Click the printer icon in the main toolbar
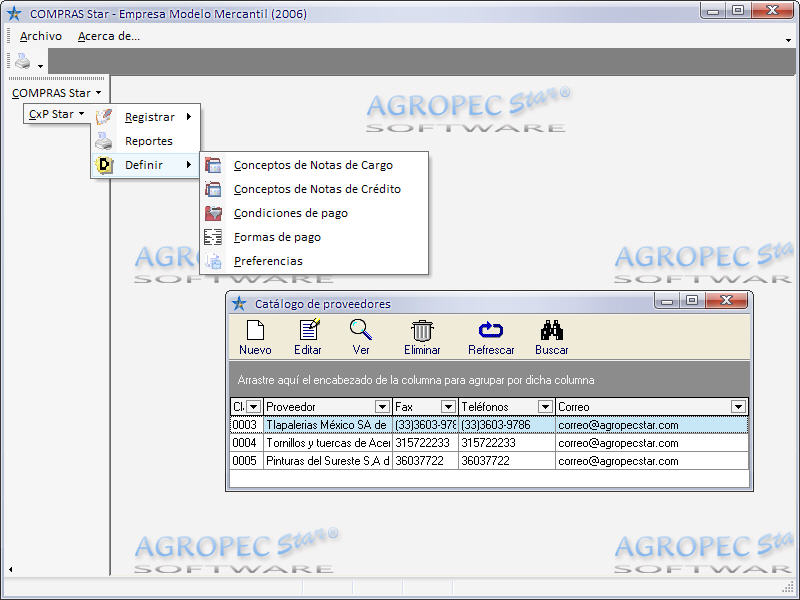The width and height of the screenshot is (800, 600). [22, 61]
